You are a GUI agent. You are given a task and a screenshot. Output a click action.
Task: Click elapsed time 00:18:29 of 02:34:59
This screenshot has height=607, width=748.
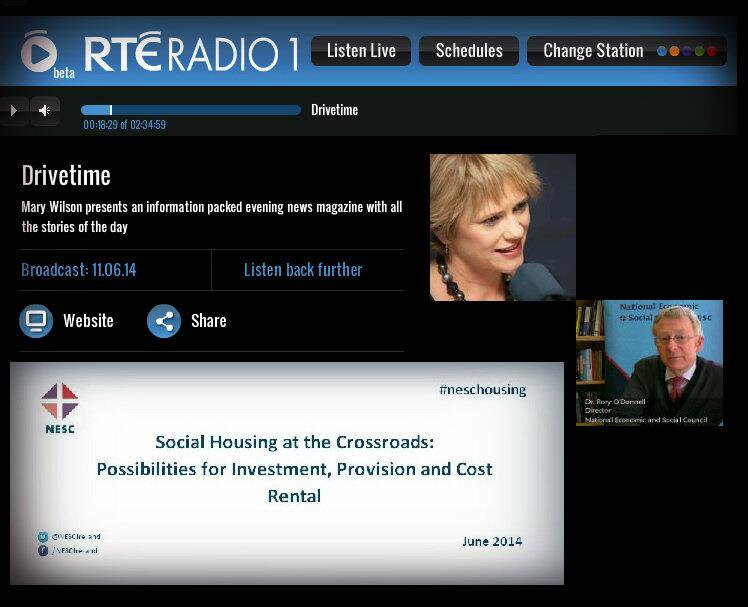point(125,125)
